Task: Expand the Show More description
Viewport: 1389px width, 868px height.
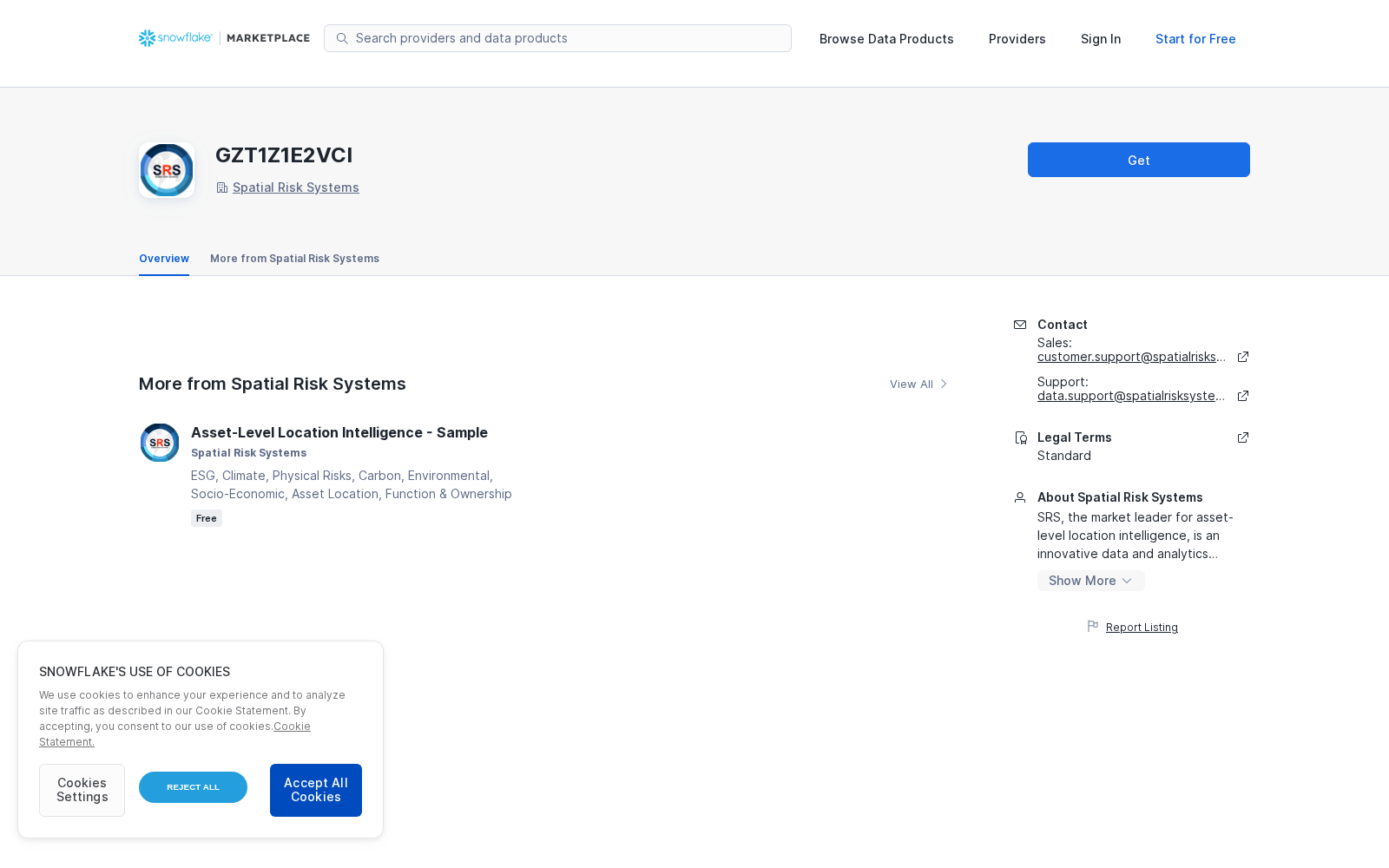Action: pos(1090,581)
